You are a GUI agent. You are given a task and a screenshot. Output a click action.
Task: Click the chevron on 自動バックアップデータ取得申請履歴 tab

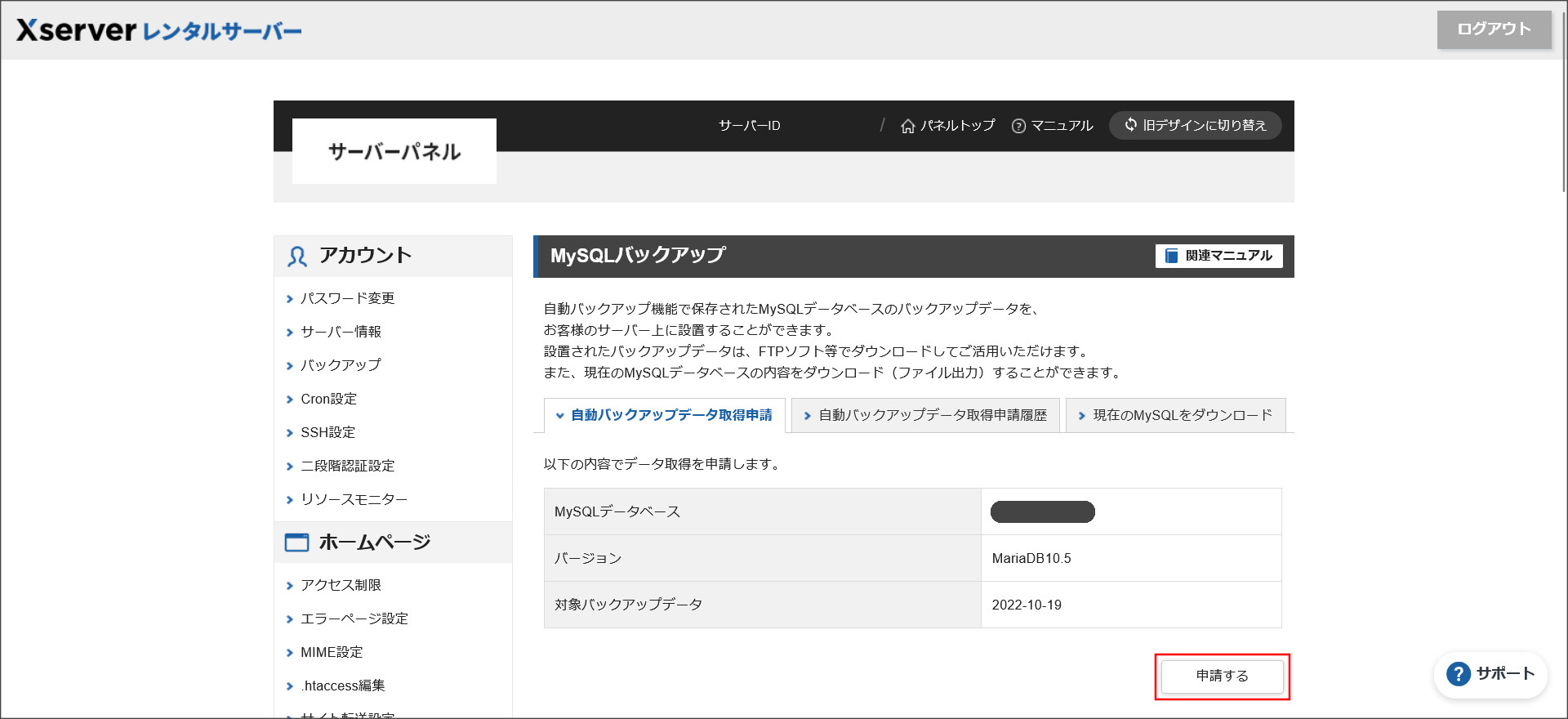[x=807, y=416]
